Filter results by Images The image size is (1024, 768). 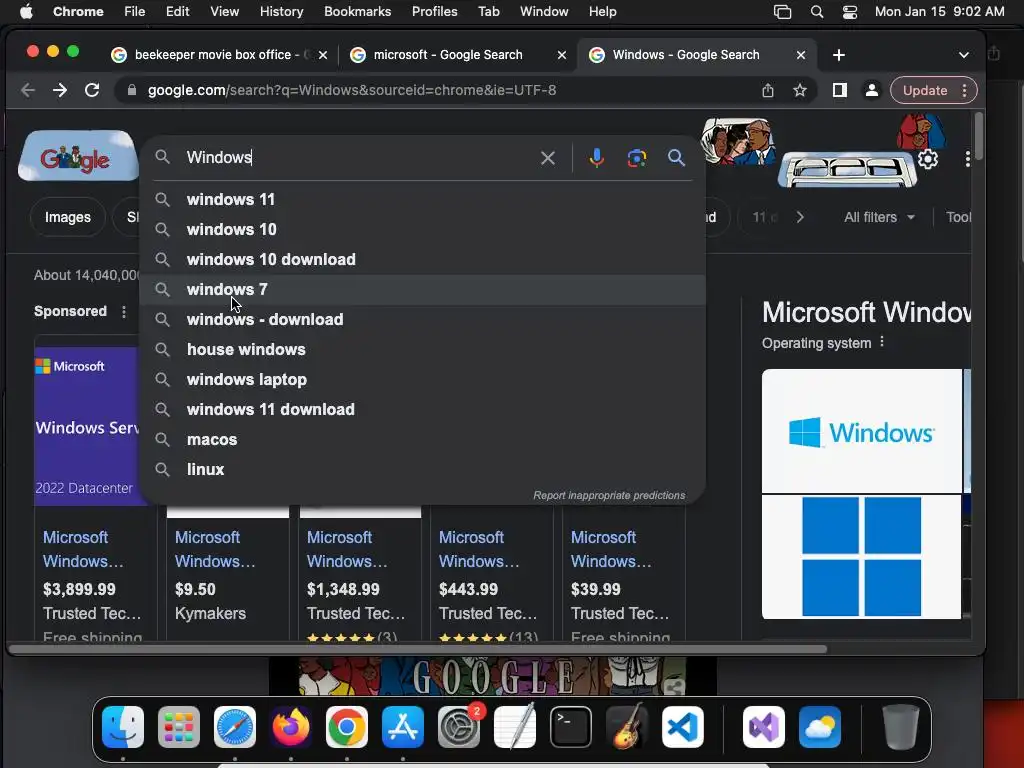tap(68, 217)
